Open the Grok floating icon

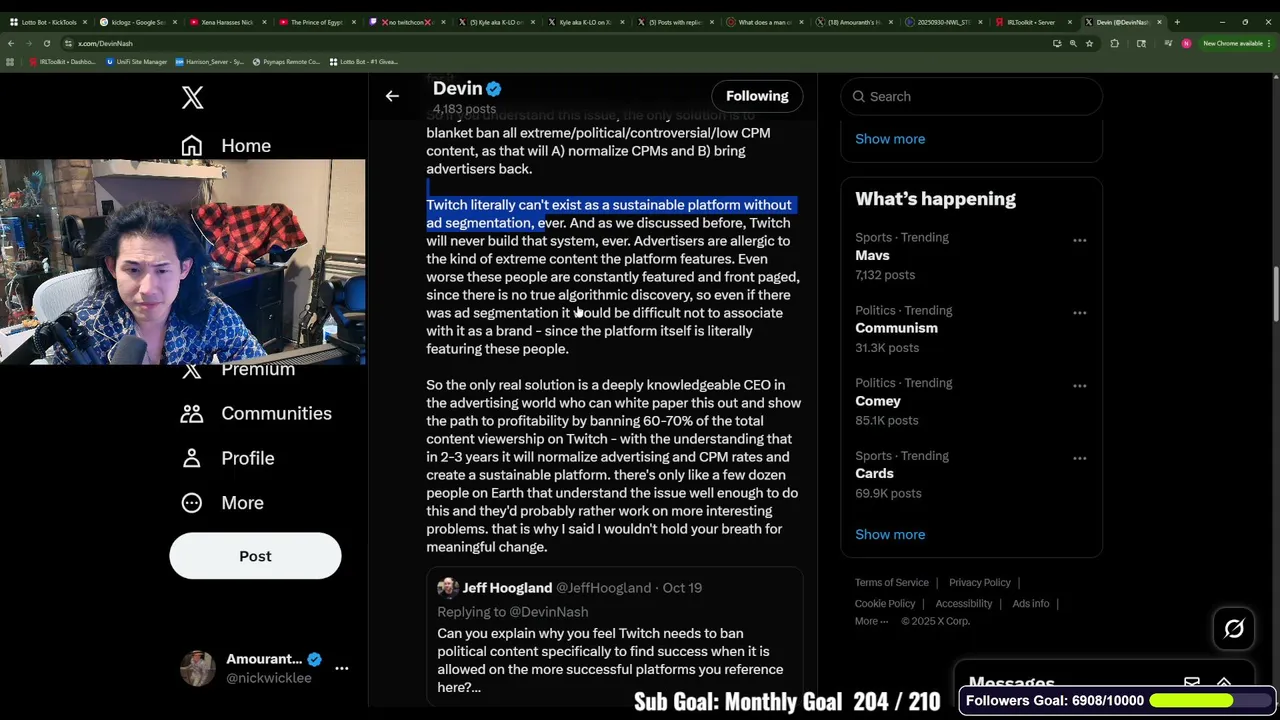point(1234,629)
